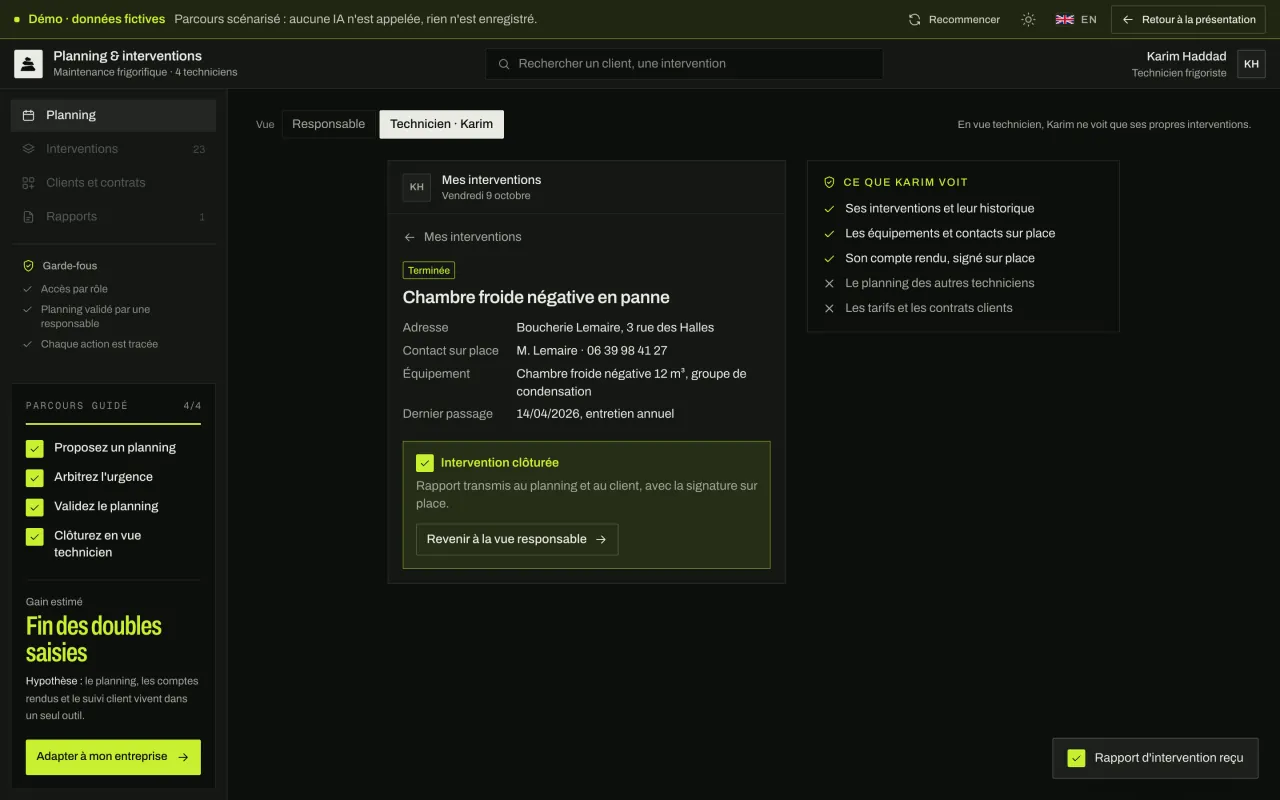Click the back arrow beside Mes interventions
Viewport: 1280px width, 800px height.
point(409,237)
